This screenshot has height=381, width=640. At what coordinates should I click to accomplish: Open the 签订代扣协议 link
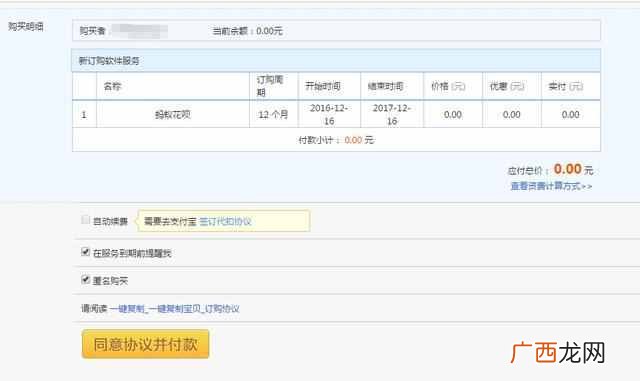pos(225,221)
